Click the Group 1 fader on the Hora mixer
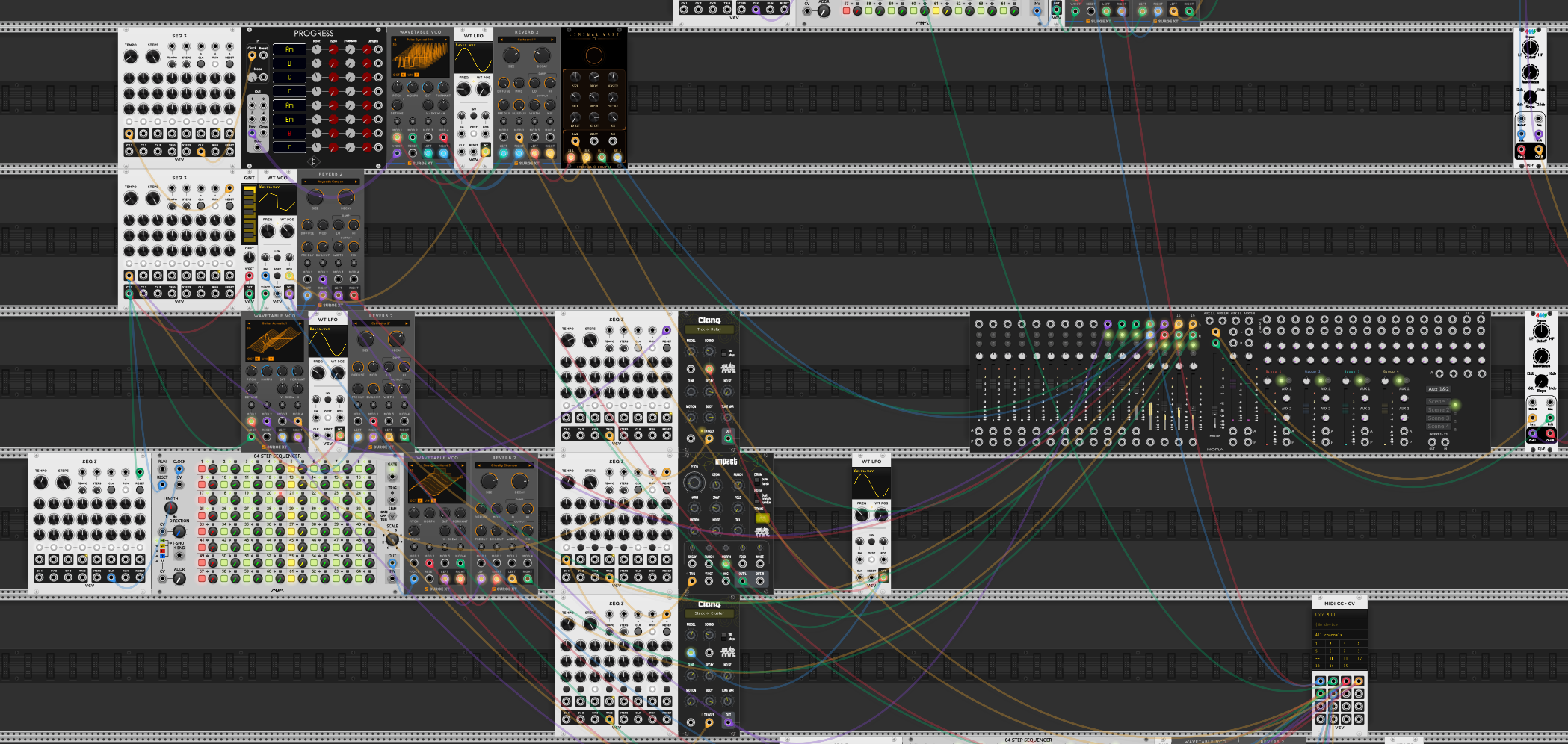 tap(1267, 409)
